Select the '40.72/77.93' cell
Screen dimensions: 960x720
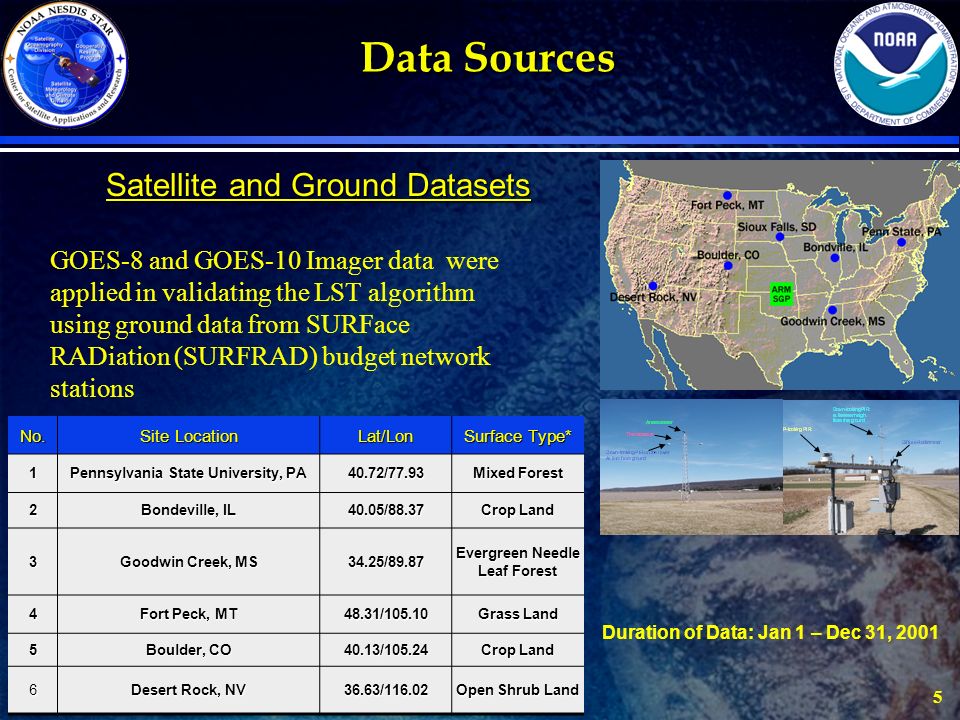pyautogui.click(x=386, y=473)
